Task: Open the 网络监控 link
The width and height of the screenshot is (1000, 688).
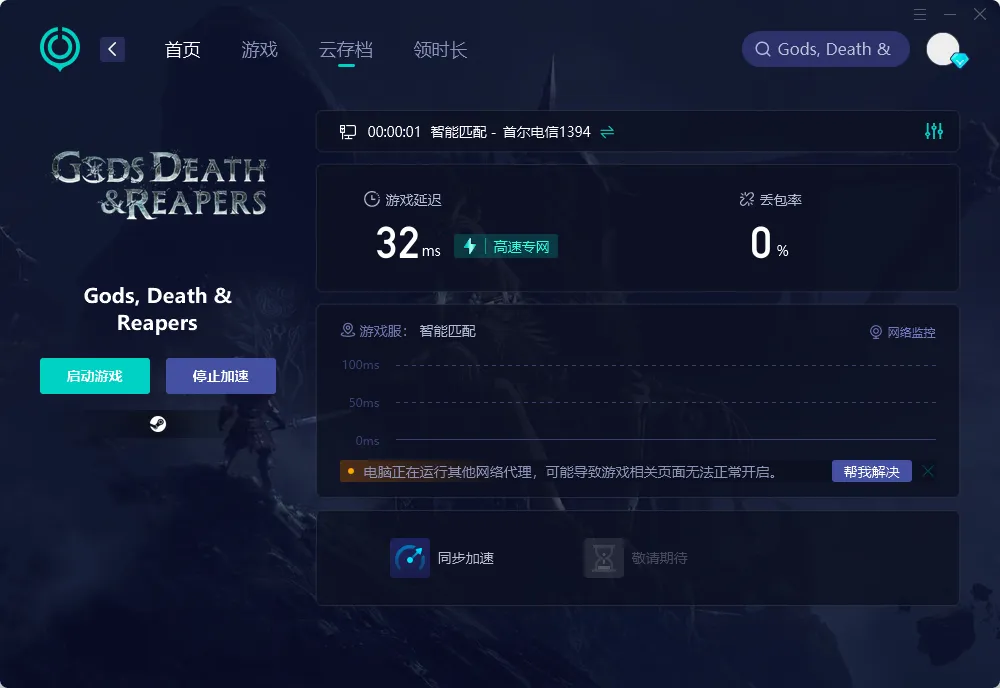Action: tap(911, 332)
